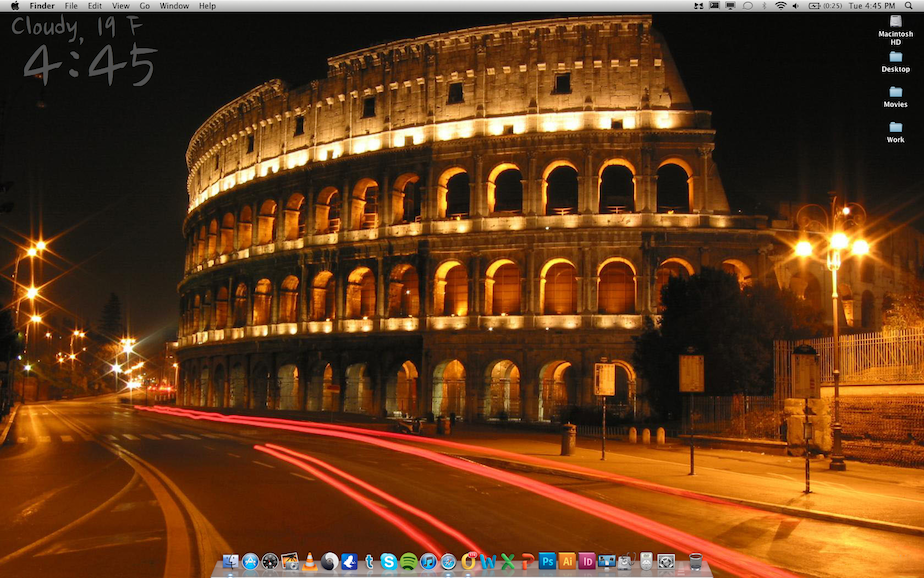Open the Go menu
This screenshot has width=924, height=578.
pyautogui.click(x=145, y=6)
